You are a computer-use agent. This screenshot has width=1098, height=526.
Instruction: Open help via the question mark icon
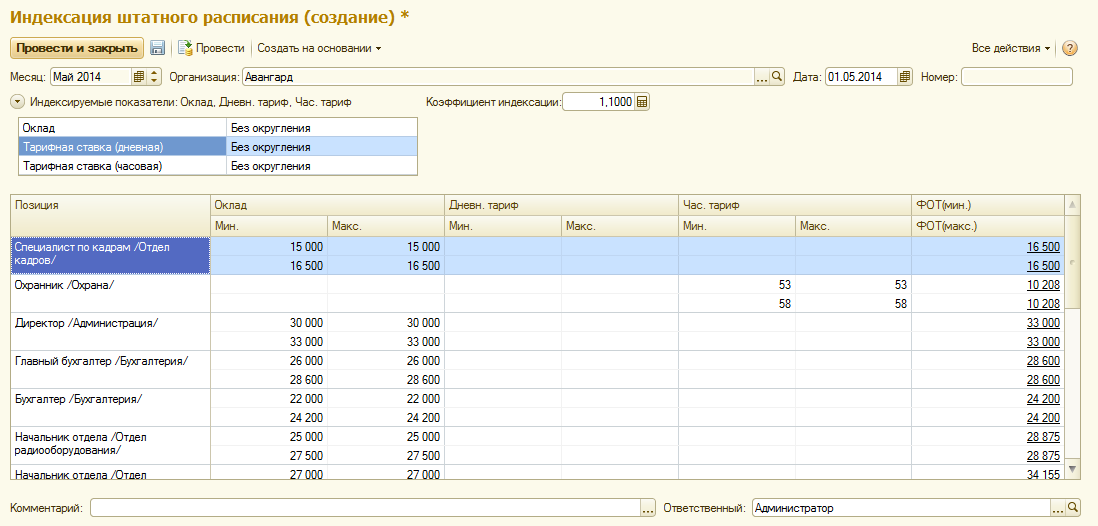click(1069, 48)
